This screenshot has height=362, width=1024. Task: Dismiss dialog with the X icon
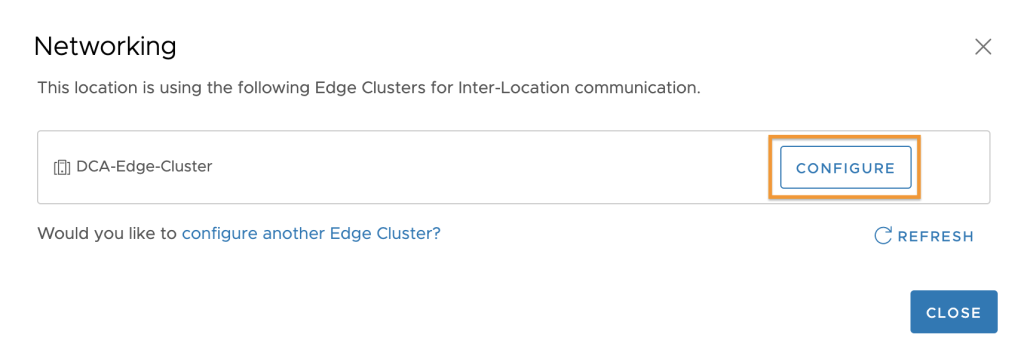tap(983, 46)
